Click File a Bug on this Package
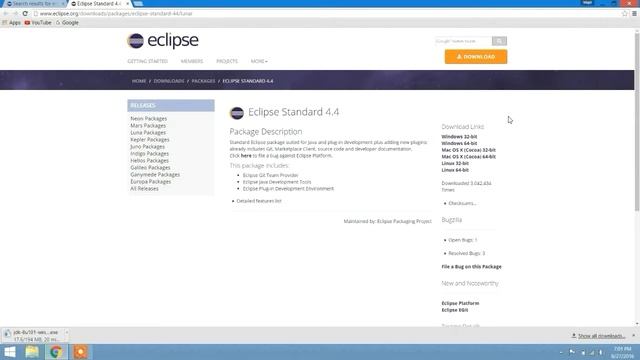Screen dimensions: 640x360 471,267
